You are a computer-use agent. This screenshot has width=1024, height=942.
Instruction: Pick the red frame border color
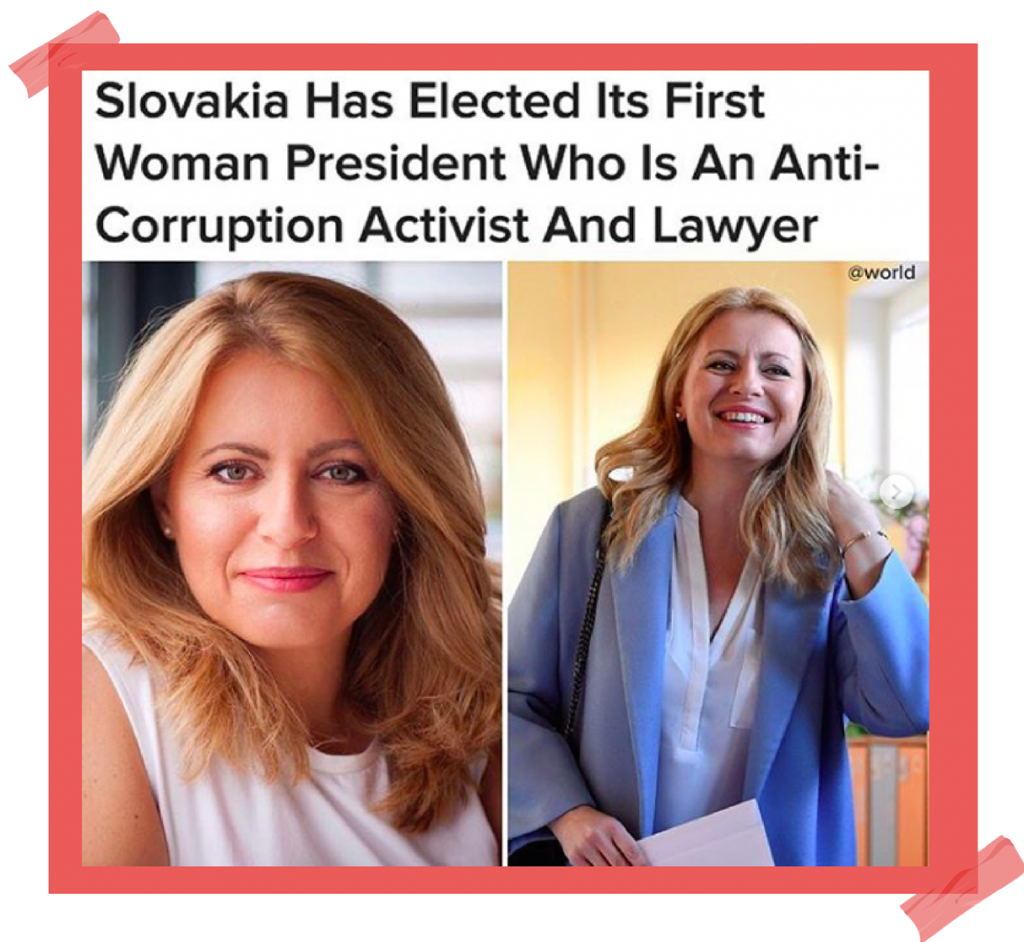65,457
